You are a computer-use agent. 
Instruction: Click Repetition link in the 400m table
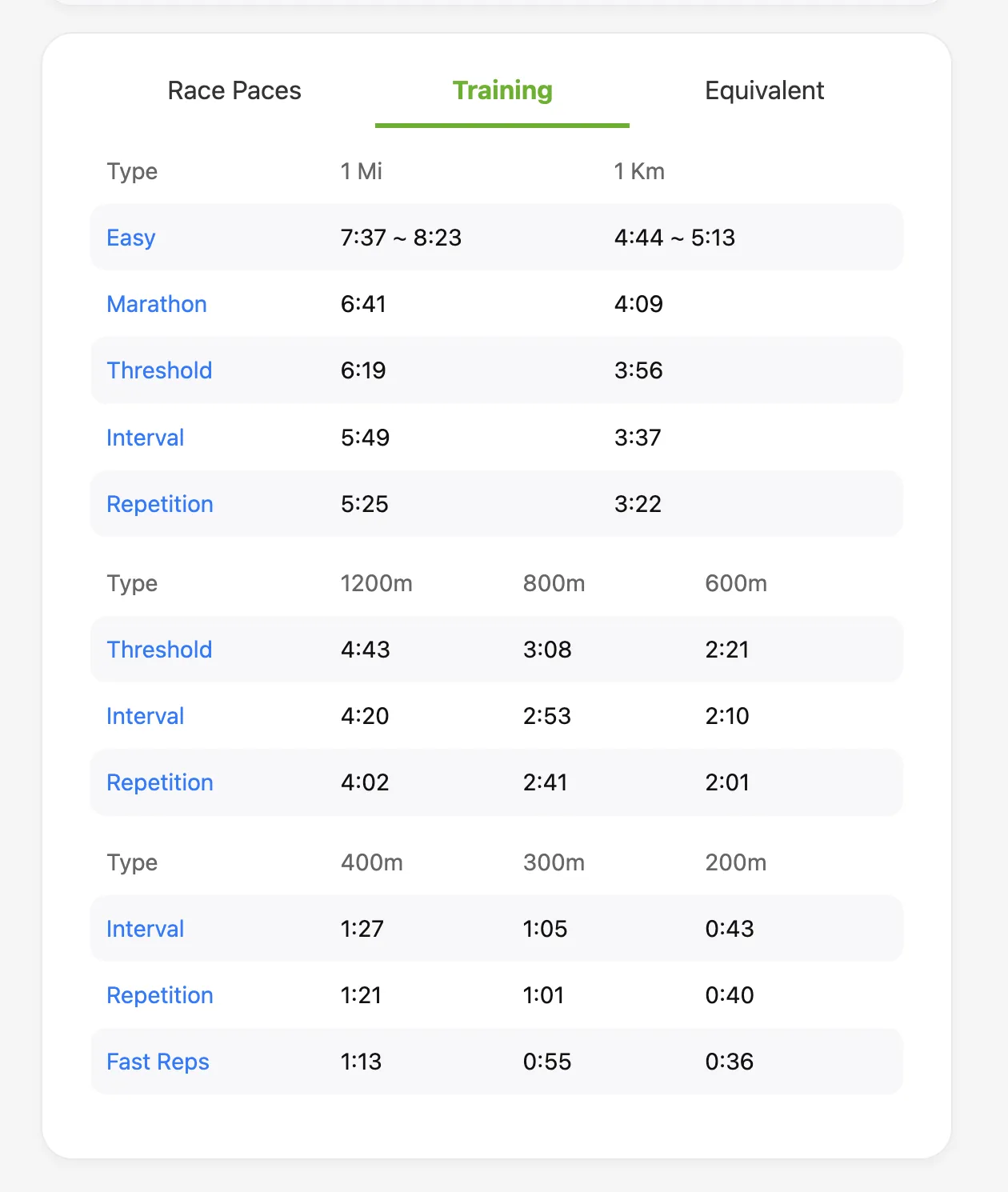pos(160,995)
